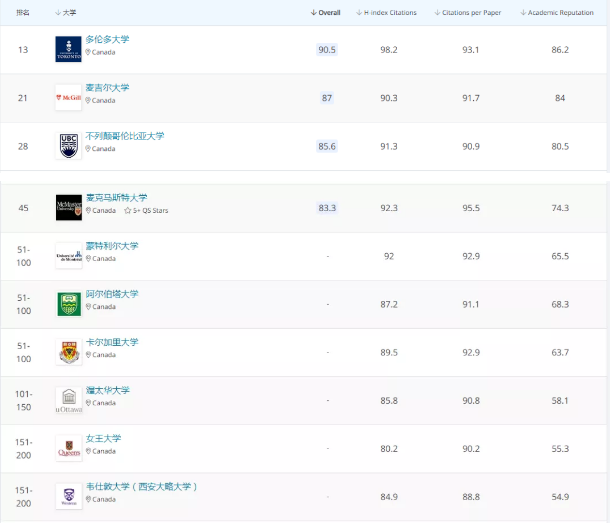The height and width of the screenshot is (523, 611).
Task: Click the 排名 column header
Action: (x=23, y=12)
